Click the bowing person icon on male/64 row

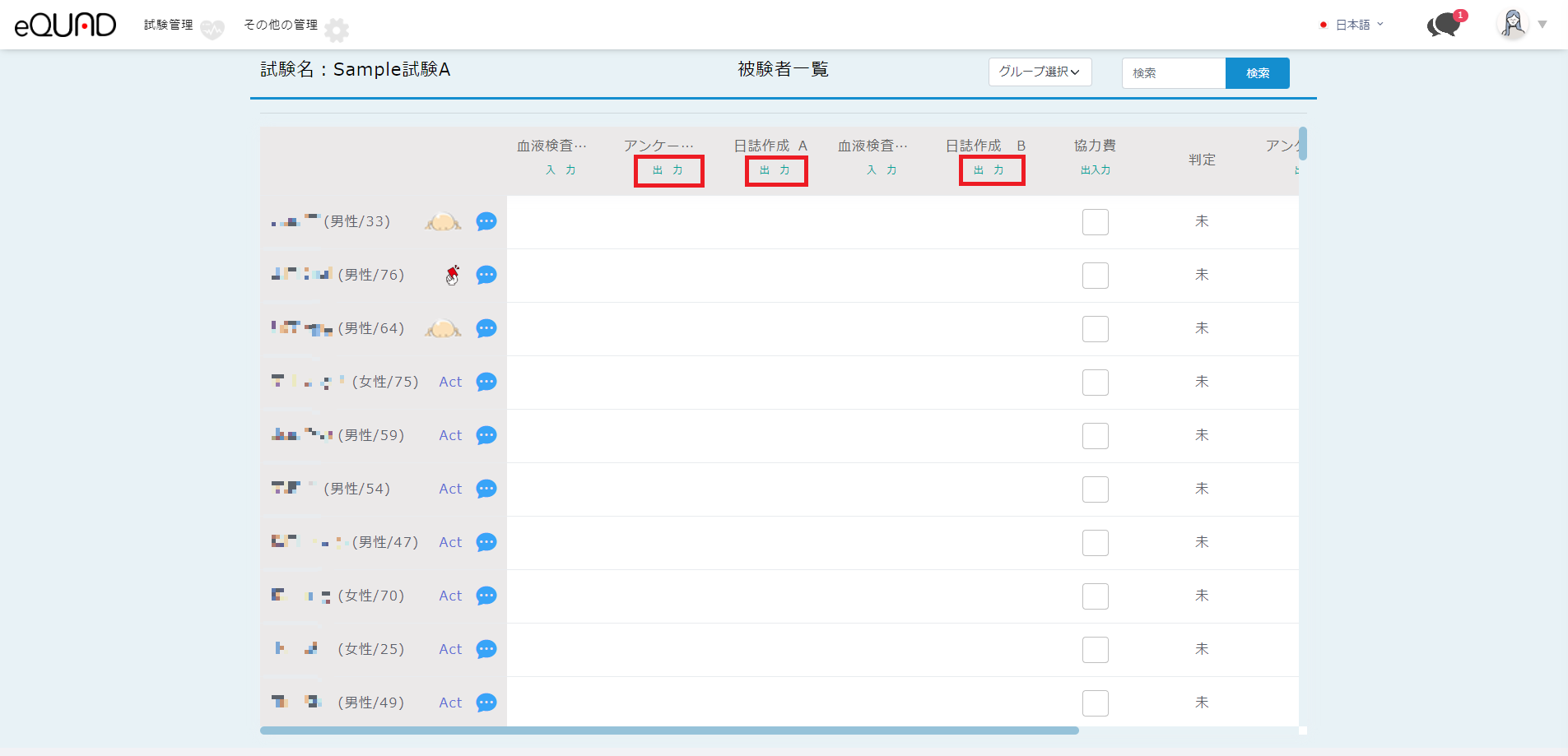[x=443, y=329]
